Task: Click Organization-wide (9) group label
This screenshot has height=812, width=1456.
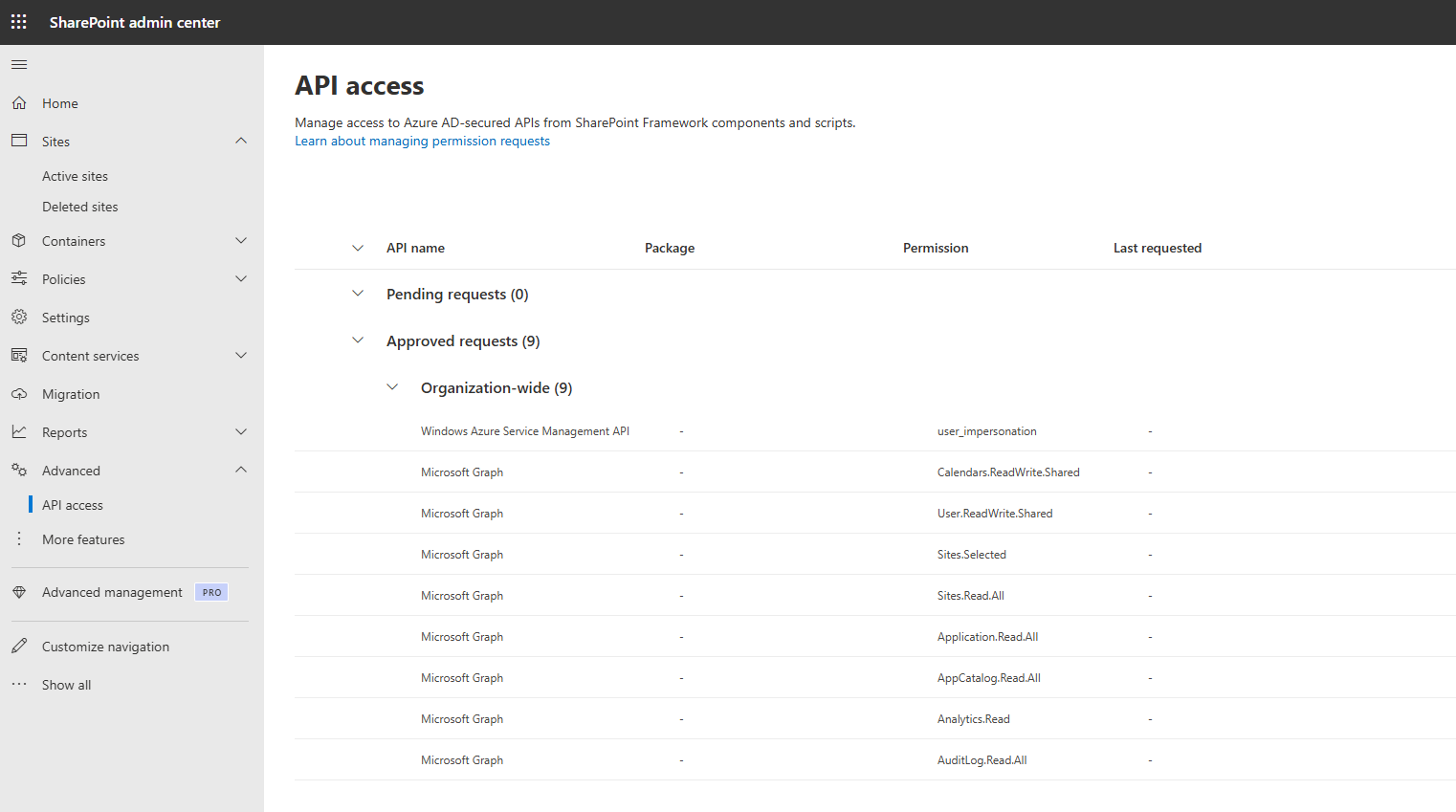Action: pyautogui.click(x=496, y=387)
